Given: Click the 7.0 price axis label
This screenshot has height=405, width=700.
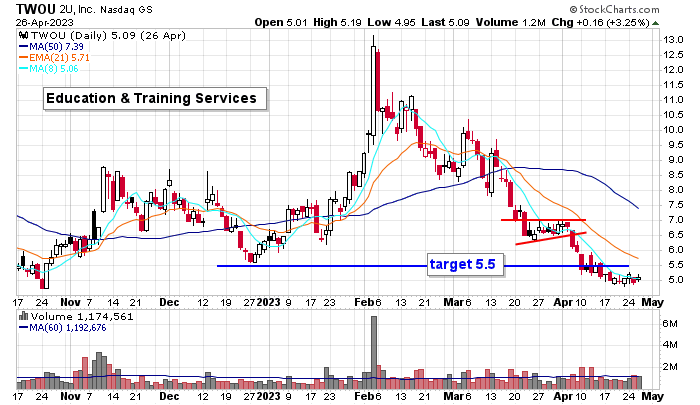Looking at the screenshot, I should [675, 220].
